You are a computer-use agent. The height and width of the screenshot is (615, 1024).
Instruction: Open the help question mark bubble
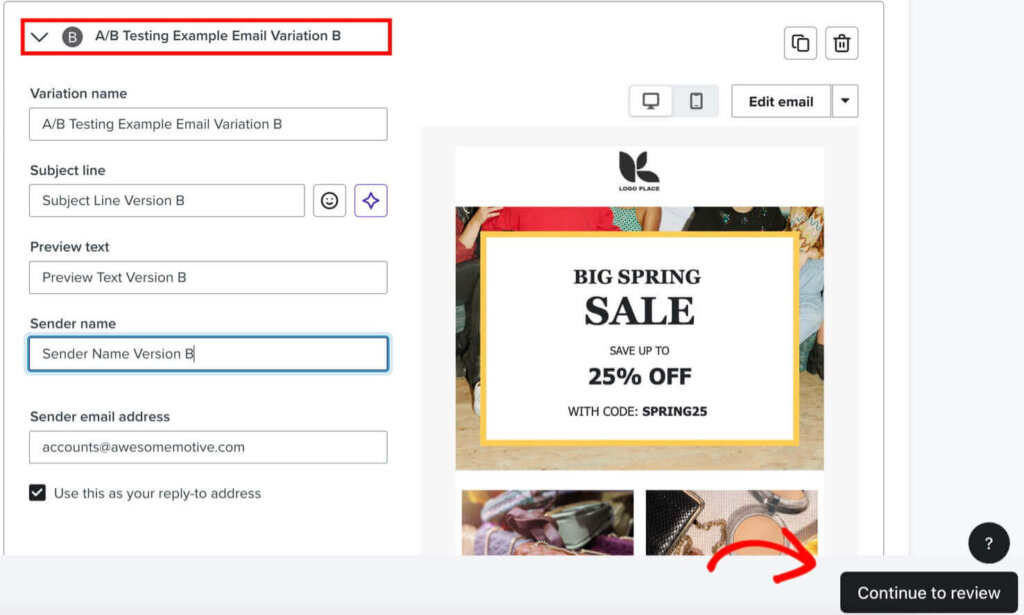tap(989, 543)
